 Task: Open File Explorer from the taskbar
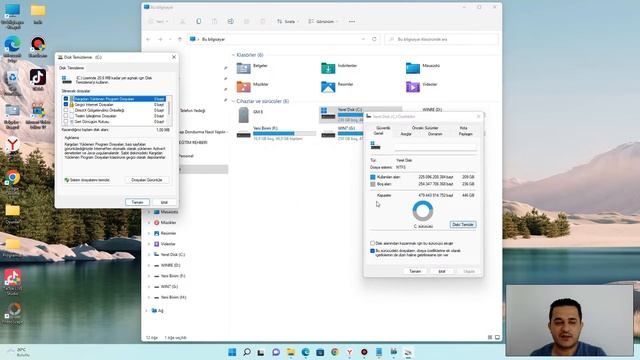(291, 352)
